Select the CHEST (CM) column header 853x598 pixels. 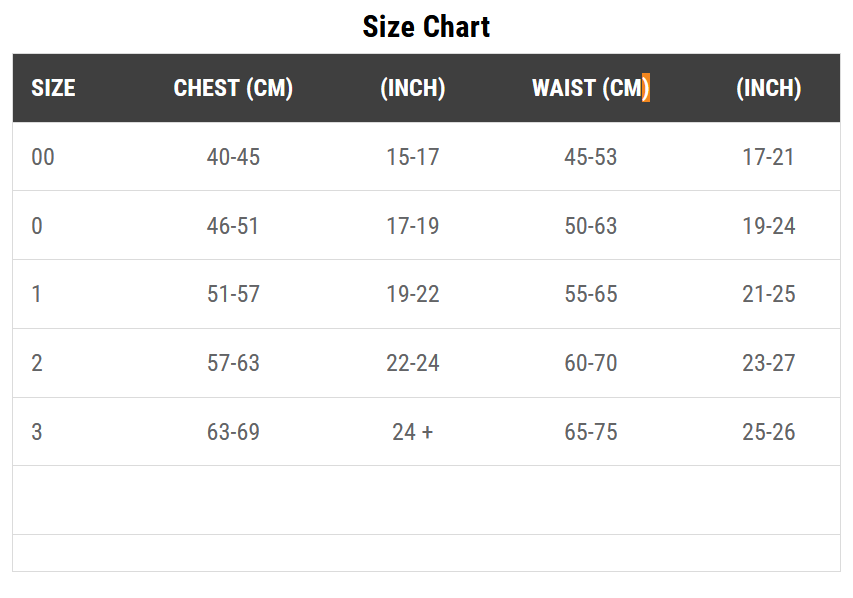pyautogui.click(x=233, y=88)
